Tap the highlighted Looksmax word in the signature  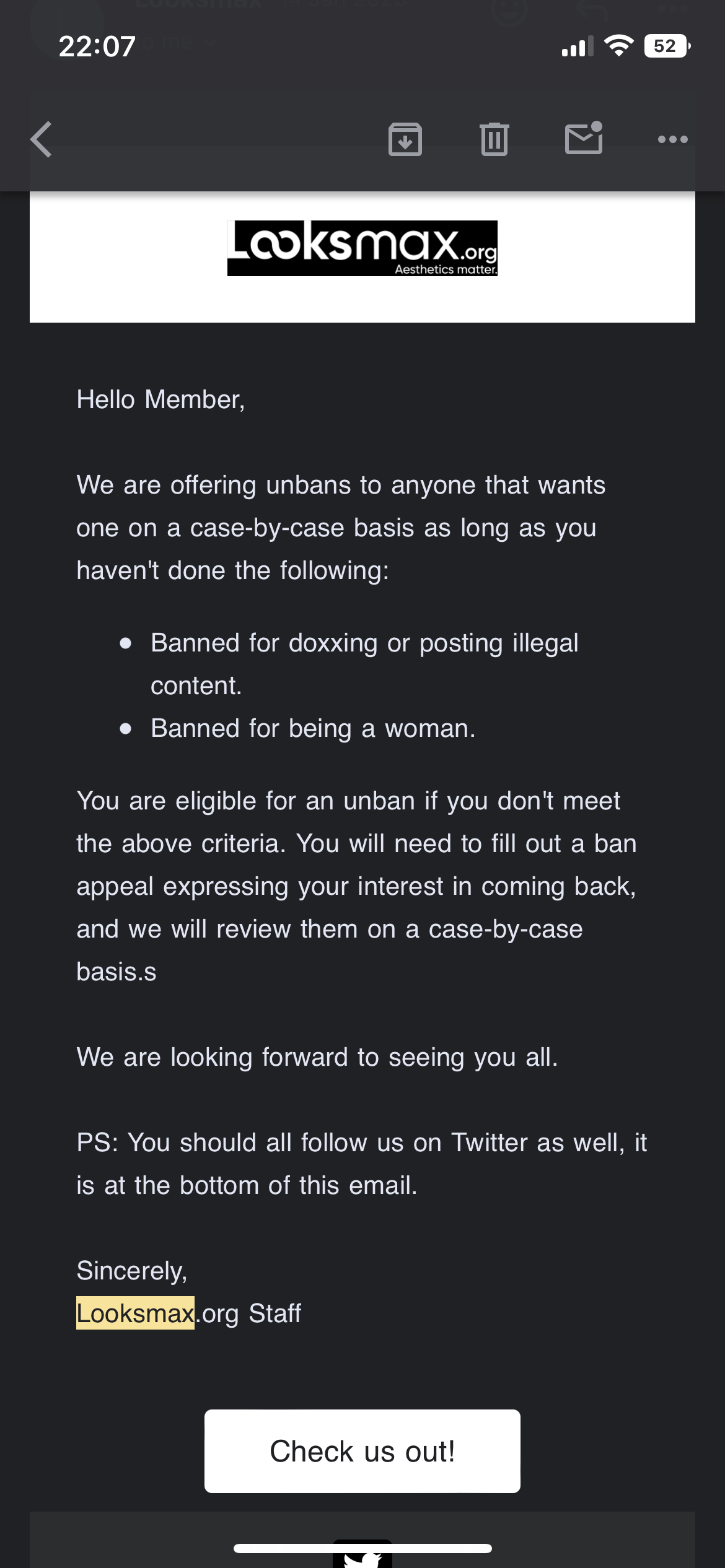(135, 1313)
